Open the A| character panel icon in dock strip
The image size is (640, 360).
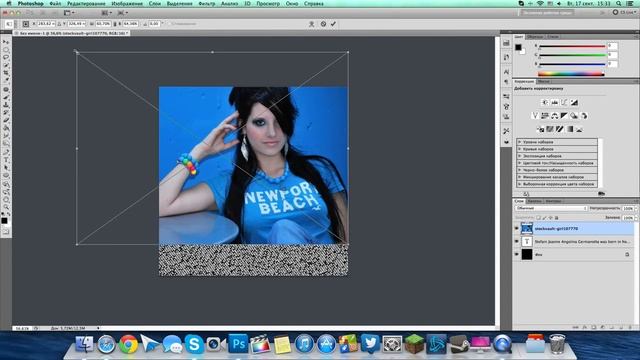pos(507,72)
